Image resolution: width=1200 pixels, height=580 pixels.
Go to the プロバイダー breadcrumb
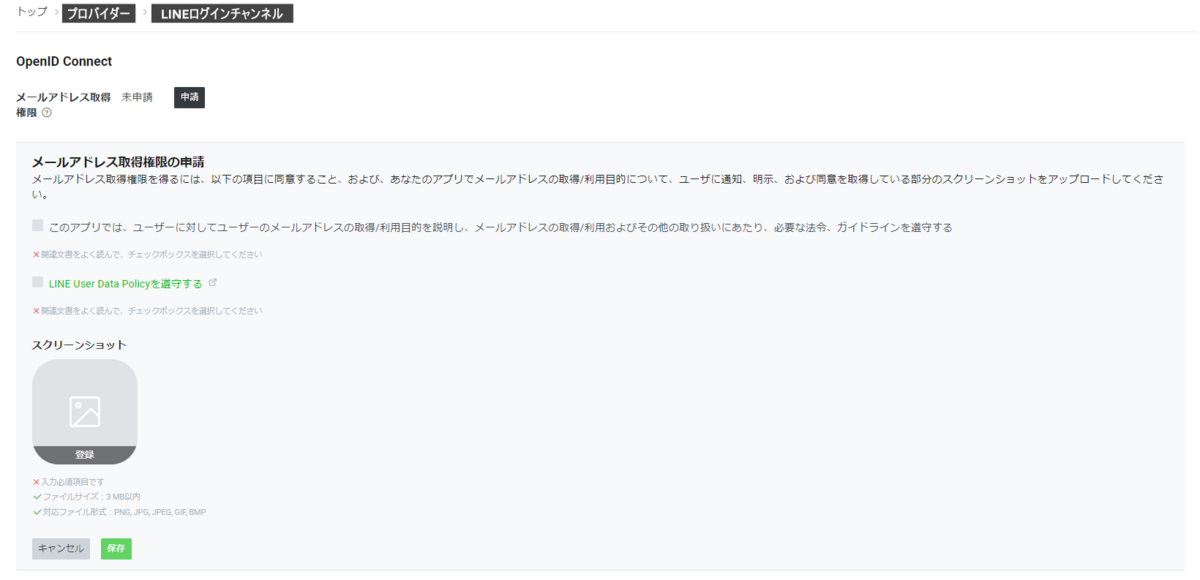coord(99,14)
